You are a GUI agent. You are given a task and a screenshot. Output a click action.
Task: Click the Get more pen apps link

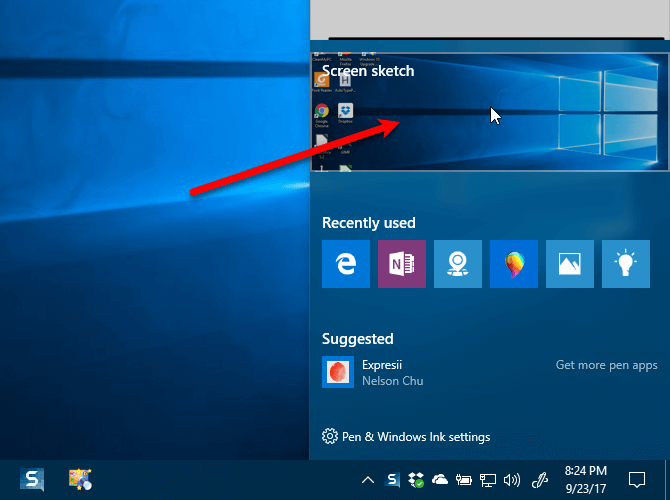[606, 365]
